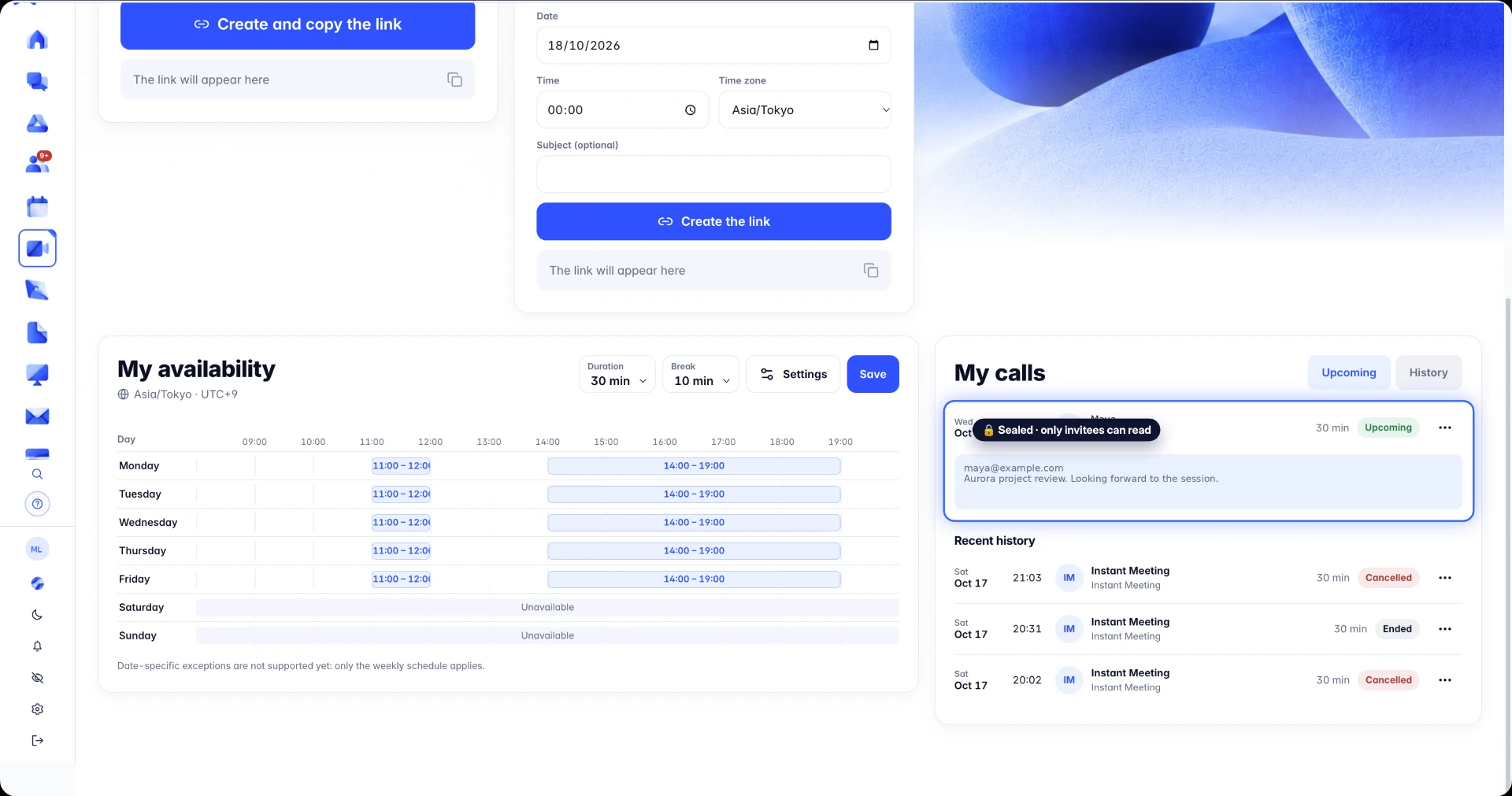Open the notifications bell icon
This screenshot has height=796, width=1512.
37,646
